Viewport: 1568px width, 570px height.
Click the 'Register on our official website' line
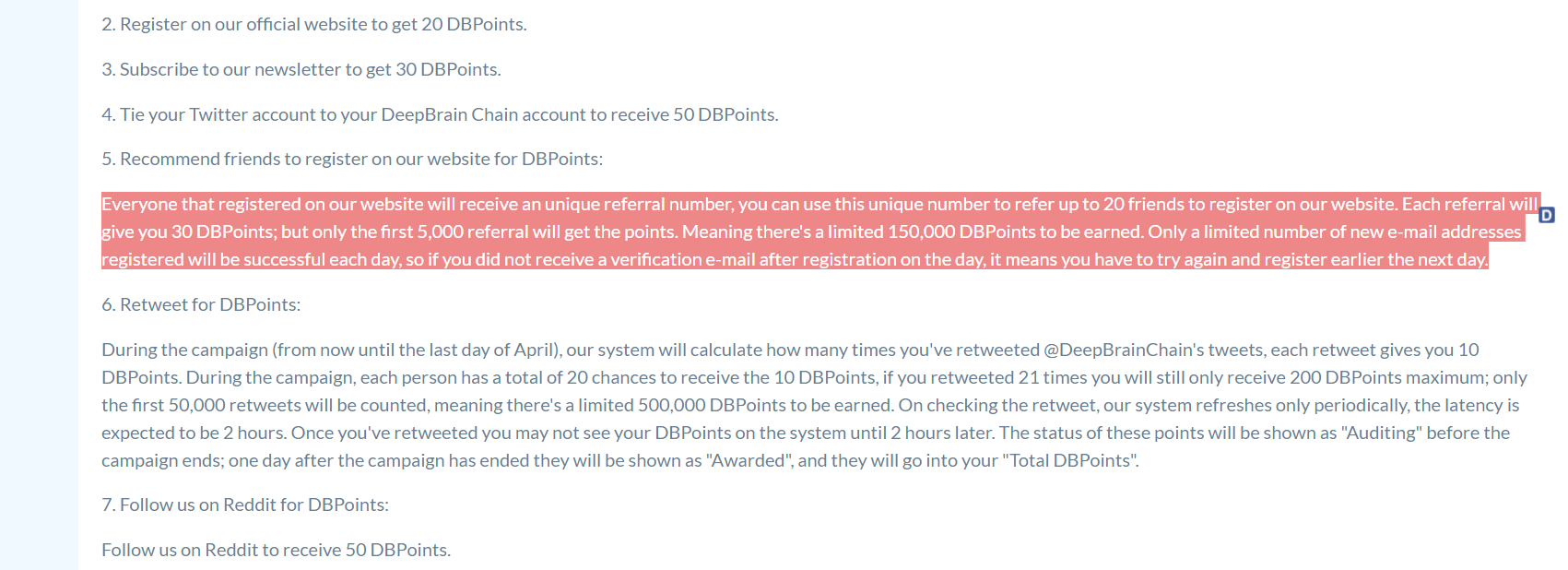click(313, 25)
